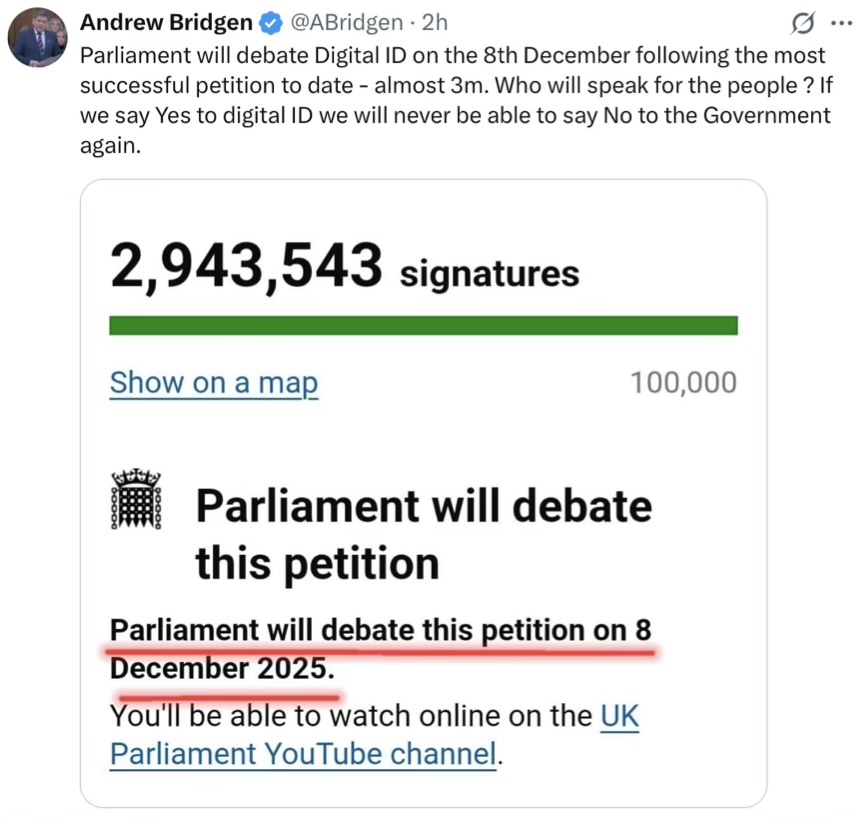Open the Grok slashed-circle icon
Screen dimensions: 857x819
pyautogui.click(x=801, y=22)
